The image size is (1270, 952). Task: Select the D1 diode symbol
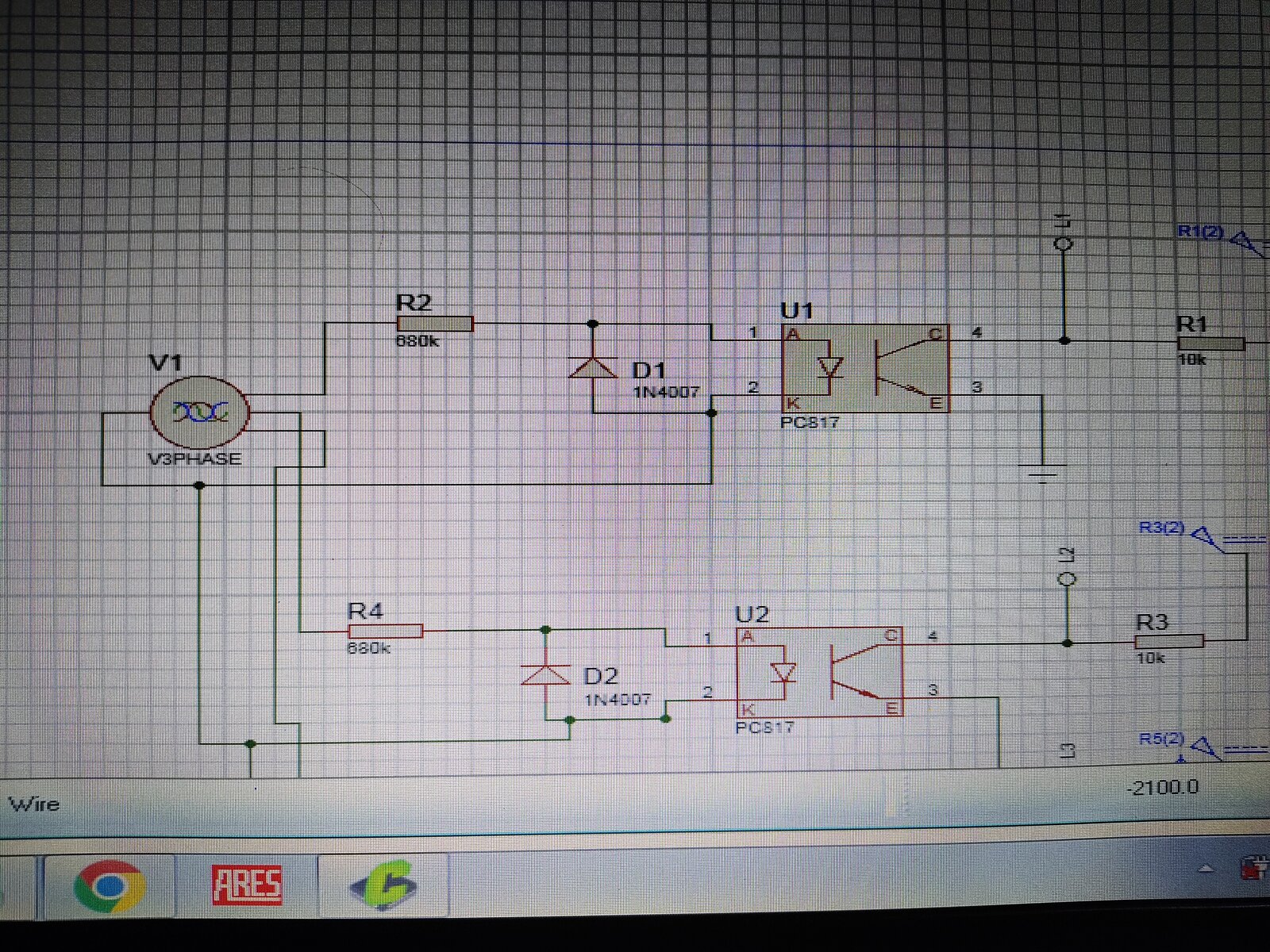(593, 367)
